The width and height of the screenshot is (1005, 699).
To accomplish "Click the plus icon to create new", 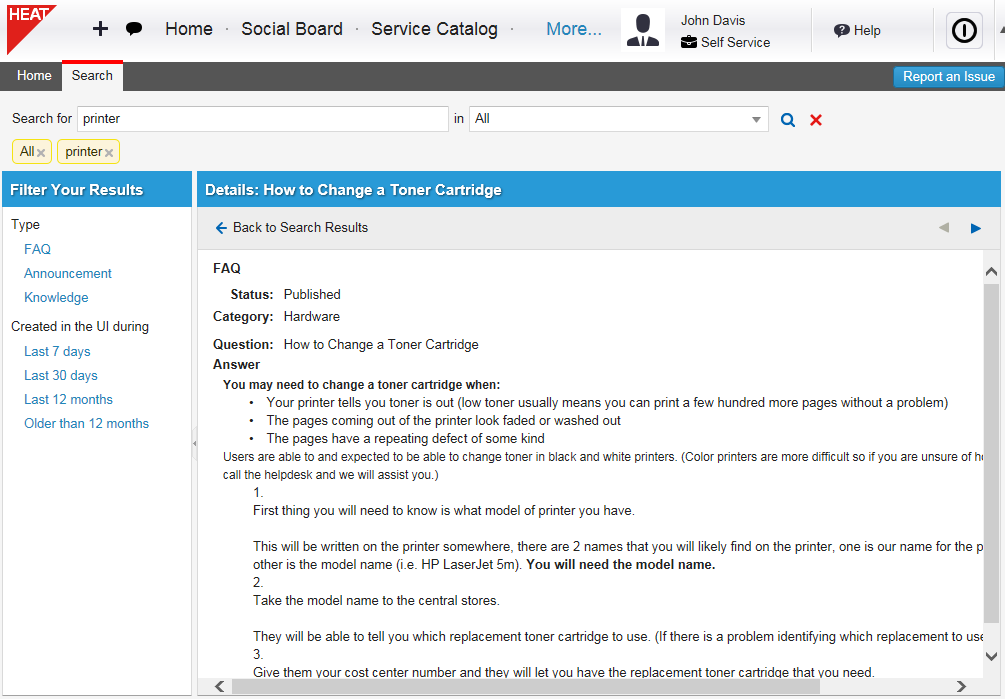I will tap(101, 29).
